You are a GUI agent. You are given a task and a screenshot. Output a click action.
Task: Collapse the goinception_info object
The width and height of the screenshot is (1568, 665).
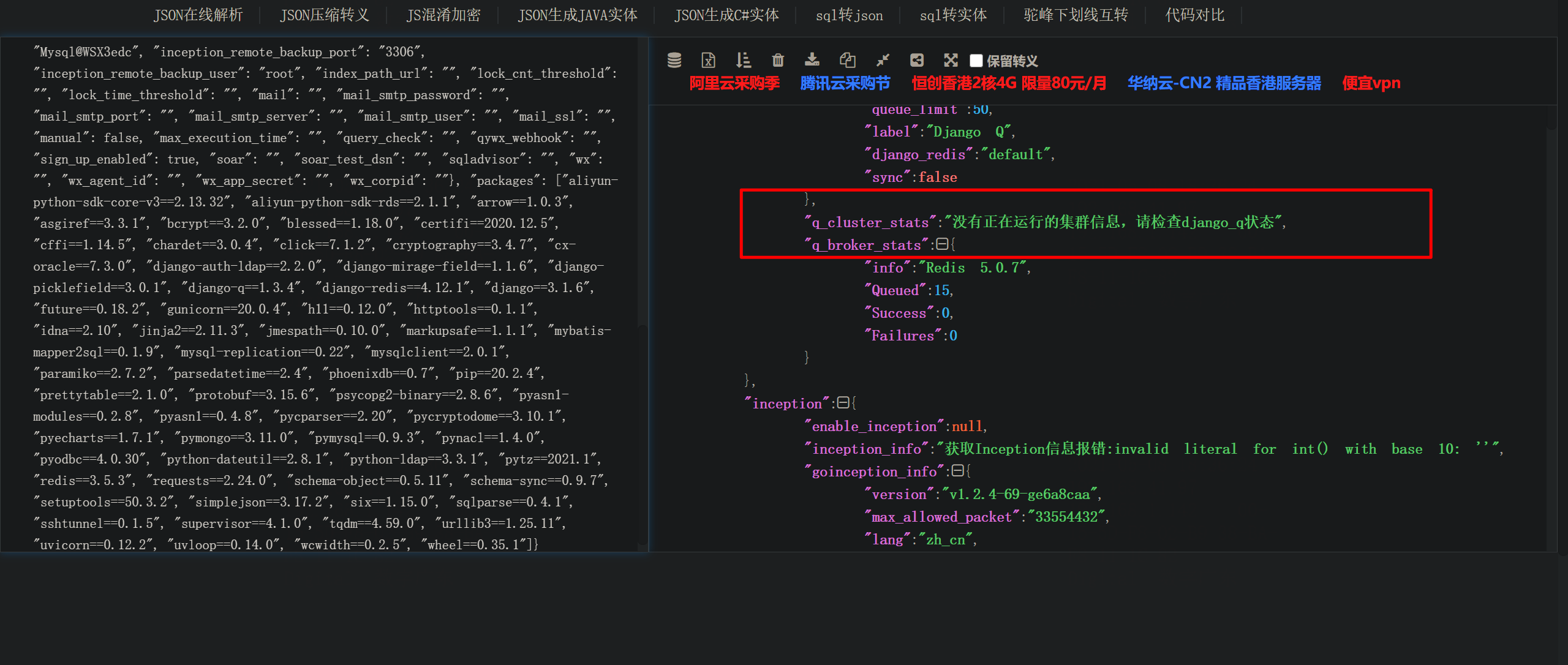[959, 472]
